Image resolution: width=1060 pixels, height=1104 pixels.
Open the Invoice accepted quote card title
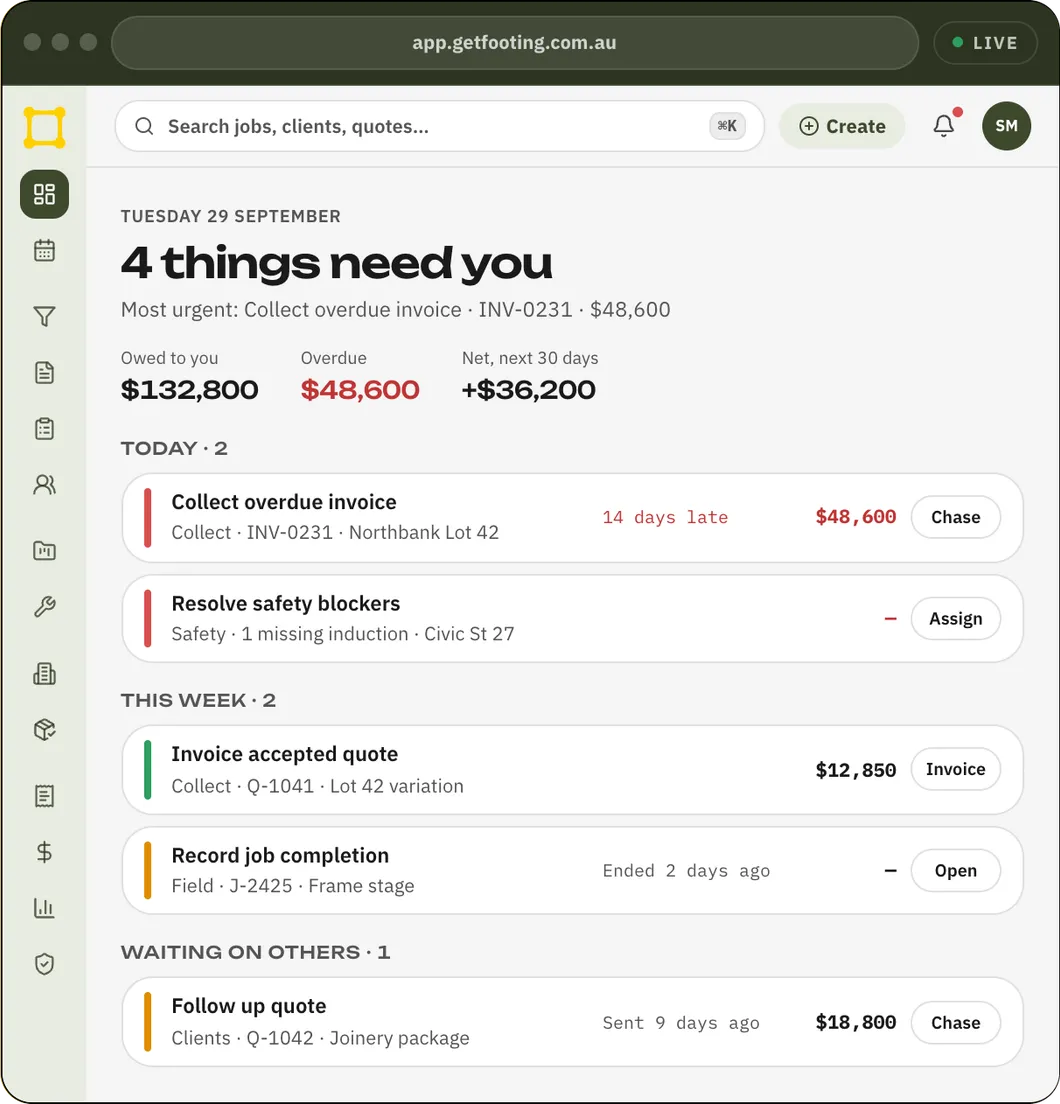[284, 754]
